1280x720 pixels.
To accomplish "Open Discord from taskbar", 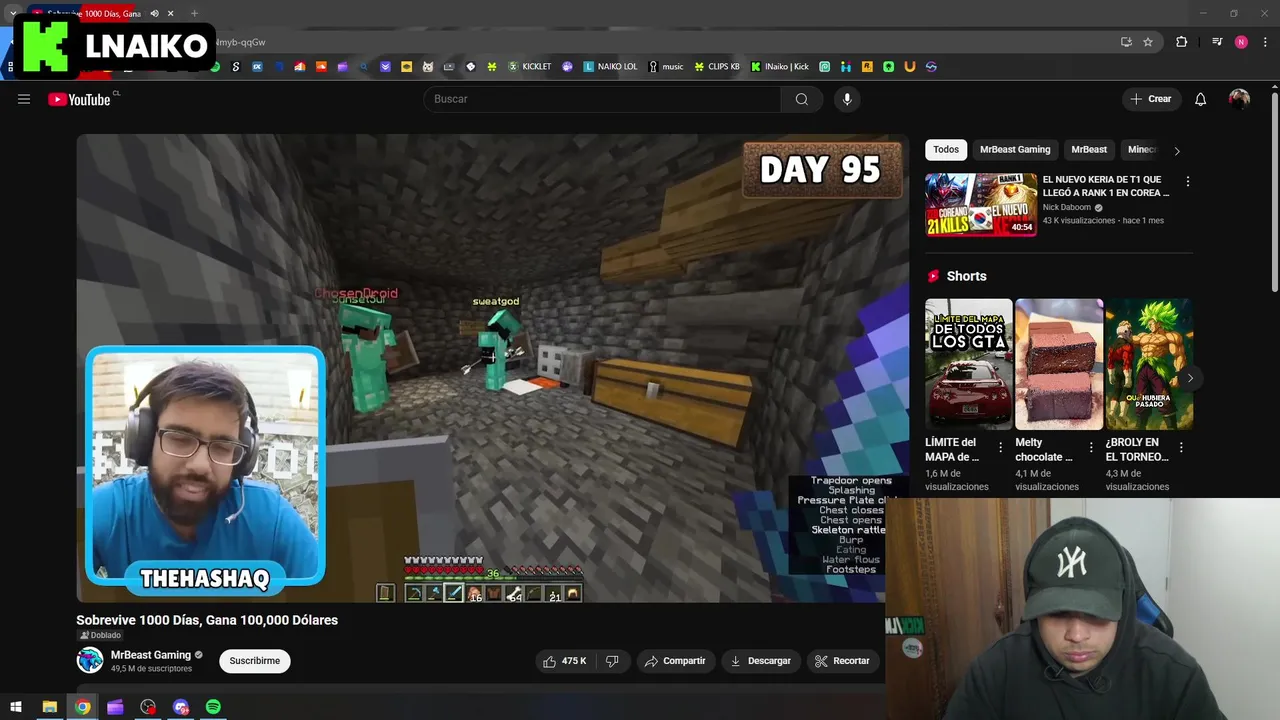I will (x=181, y=707).
